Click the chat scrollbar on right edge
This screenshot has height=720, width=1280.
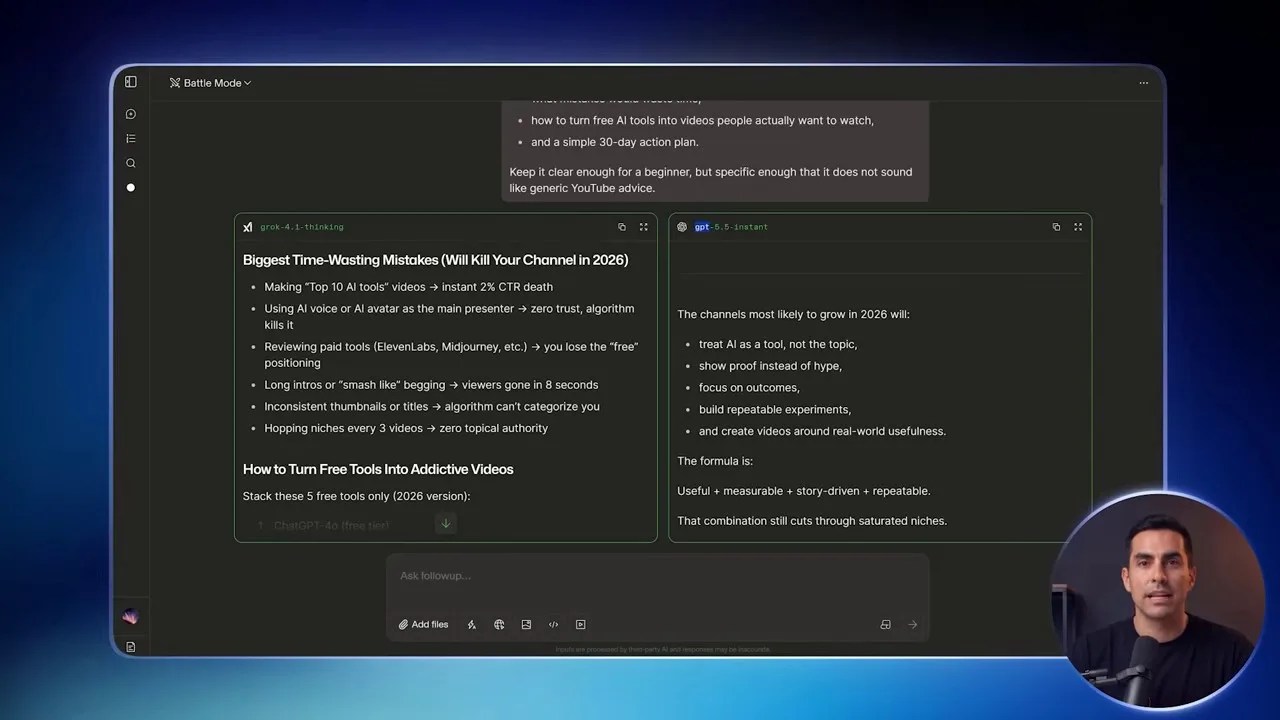tap(1161, 185)
